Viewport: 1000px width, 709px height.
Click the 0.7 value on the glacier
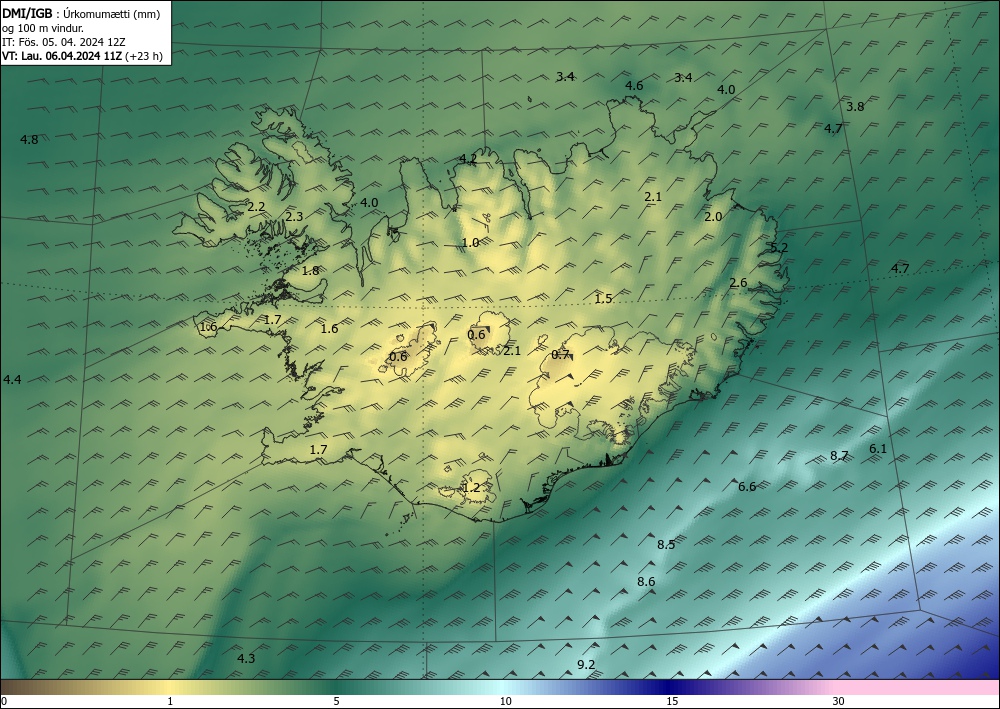coord(561,354)
